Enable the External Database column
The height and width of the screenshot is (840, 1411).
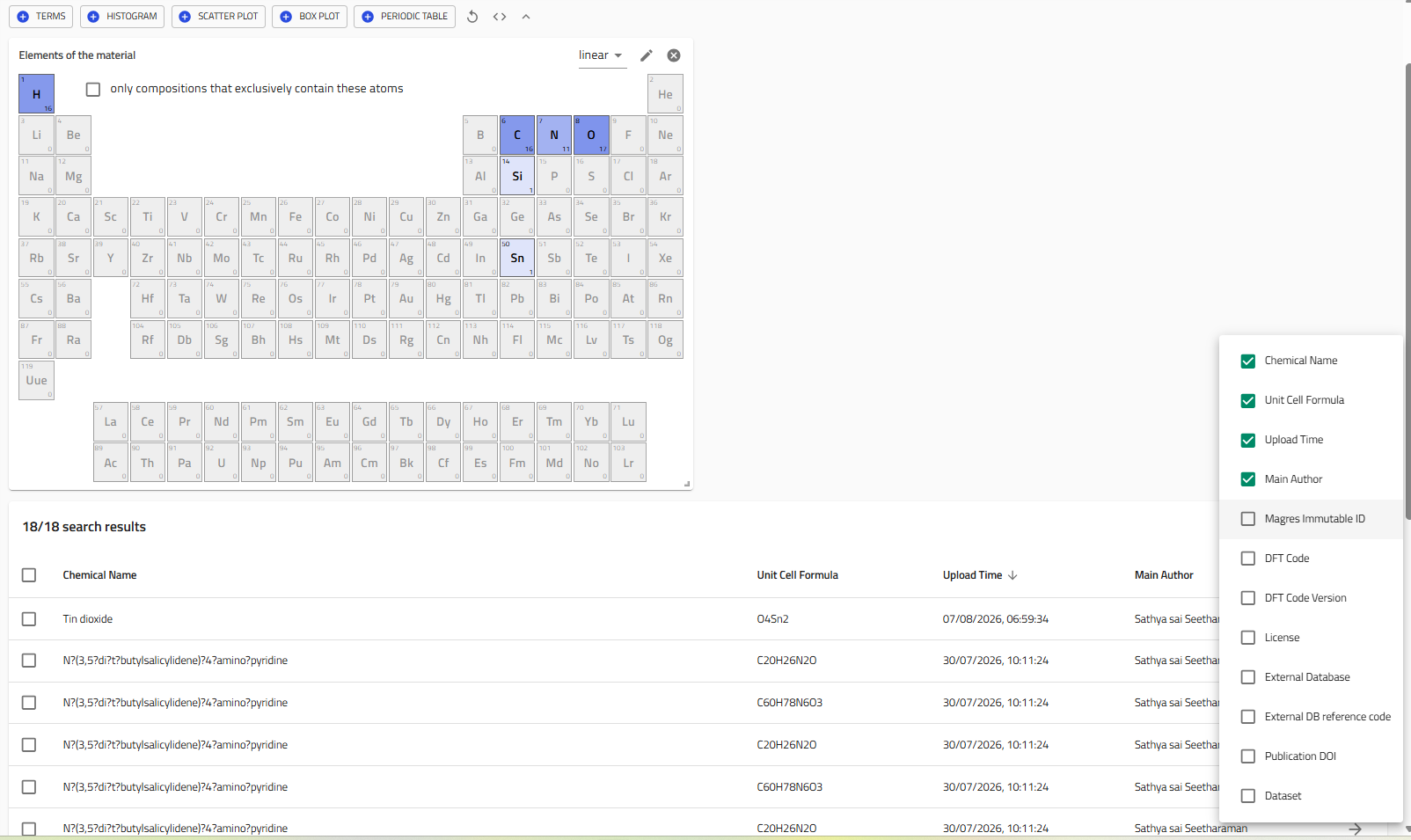1248,677
